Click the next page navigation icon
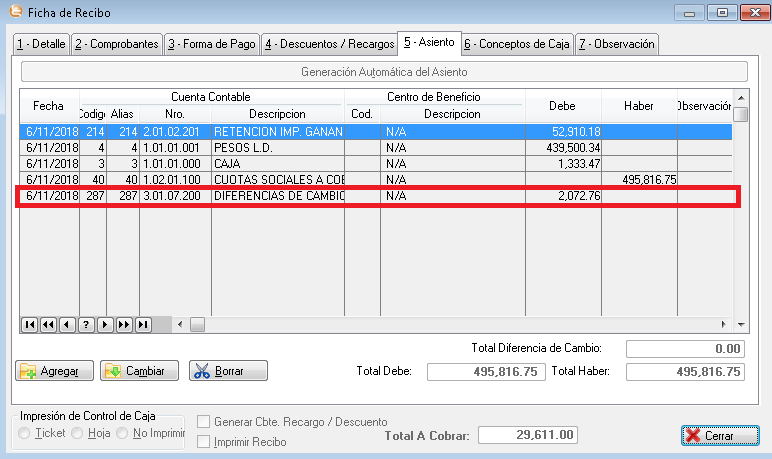The width and height of the screenshot is (772, 459). (x=124, y=324)
